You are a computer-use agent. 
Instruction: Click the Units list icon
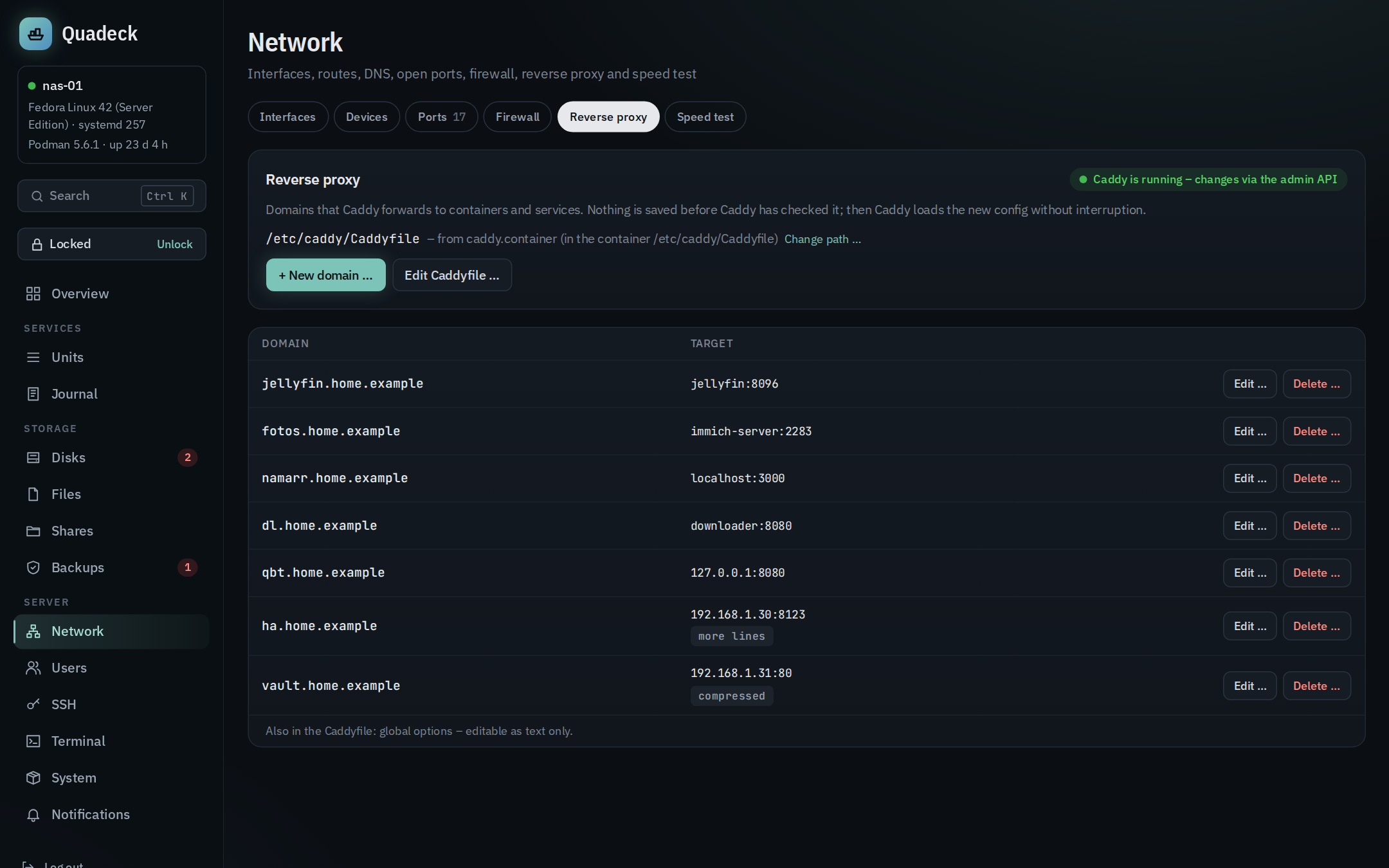pos(33,357)
